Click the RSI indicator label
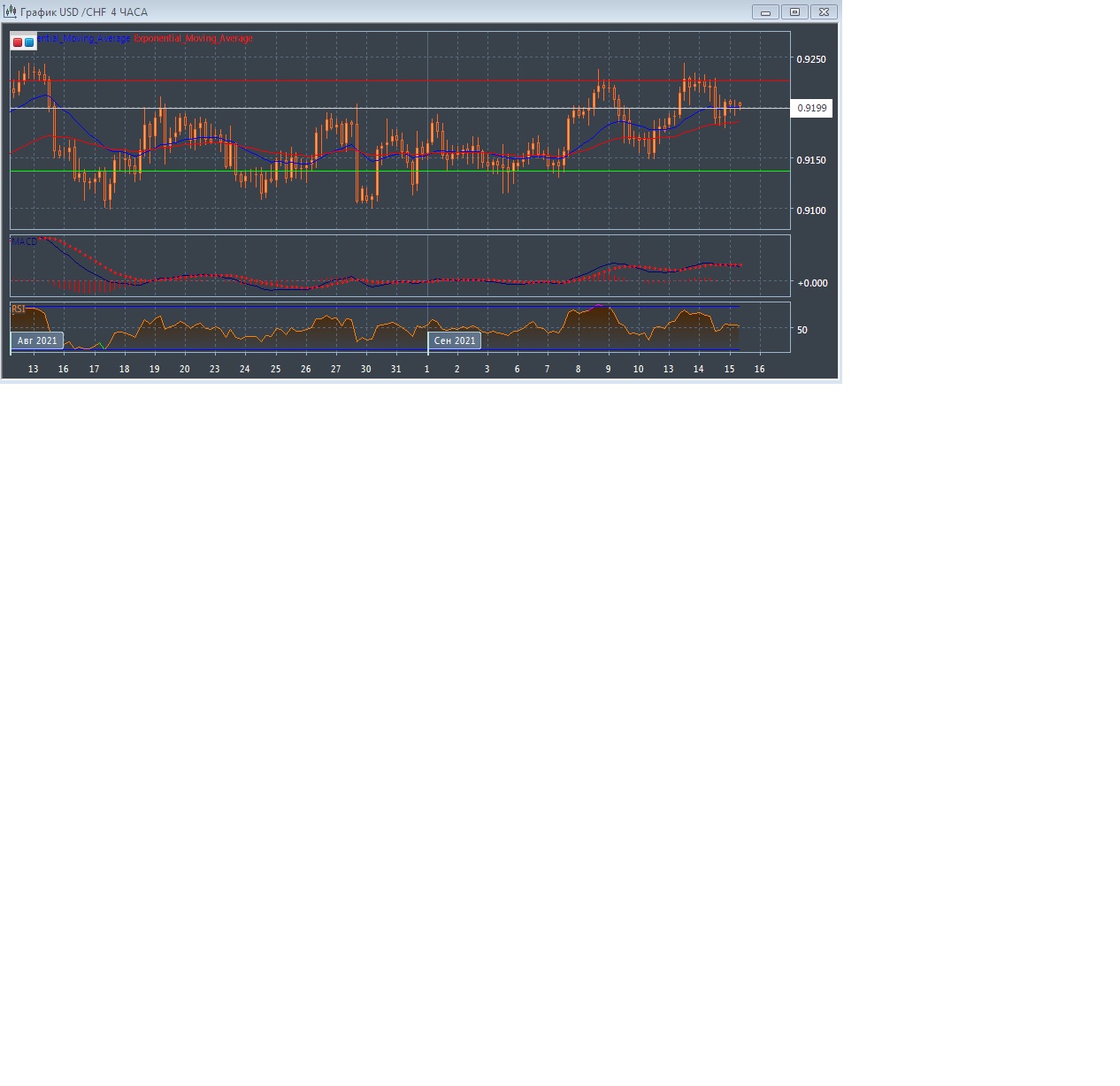This screenshot has height=1086, width=1120. coord(19,309)
